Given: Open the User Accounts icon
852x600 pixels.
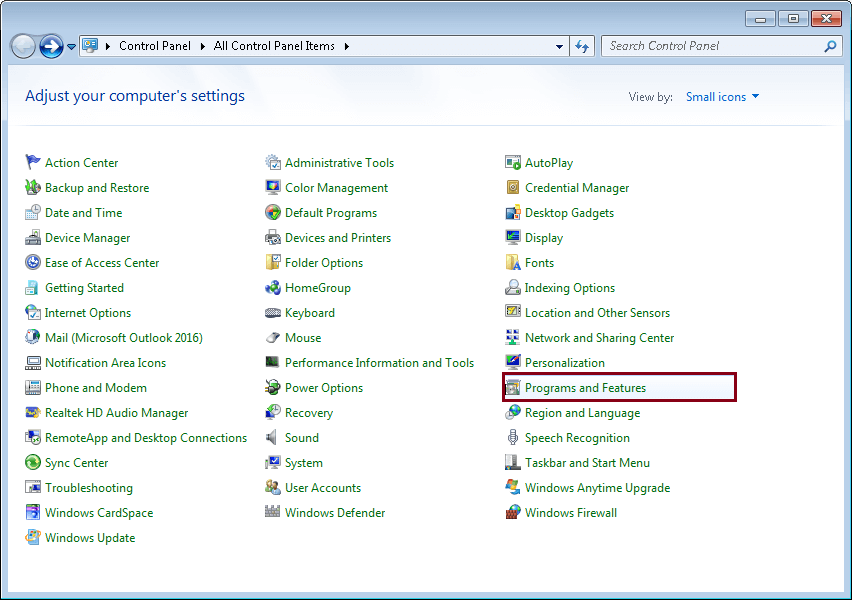Looking at the screenshot, I should pos(273,487).
